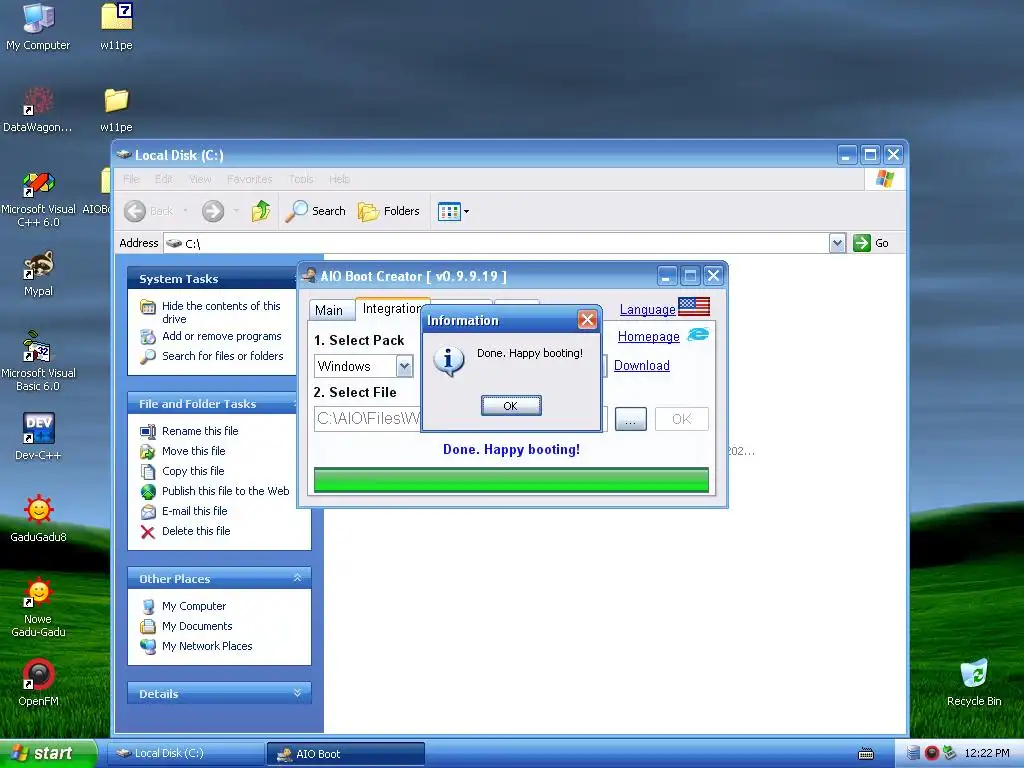This screenshot has height=768, width=1024.
Task: Click the OpenFM desktop icon
Action: coord(39,683)
